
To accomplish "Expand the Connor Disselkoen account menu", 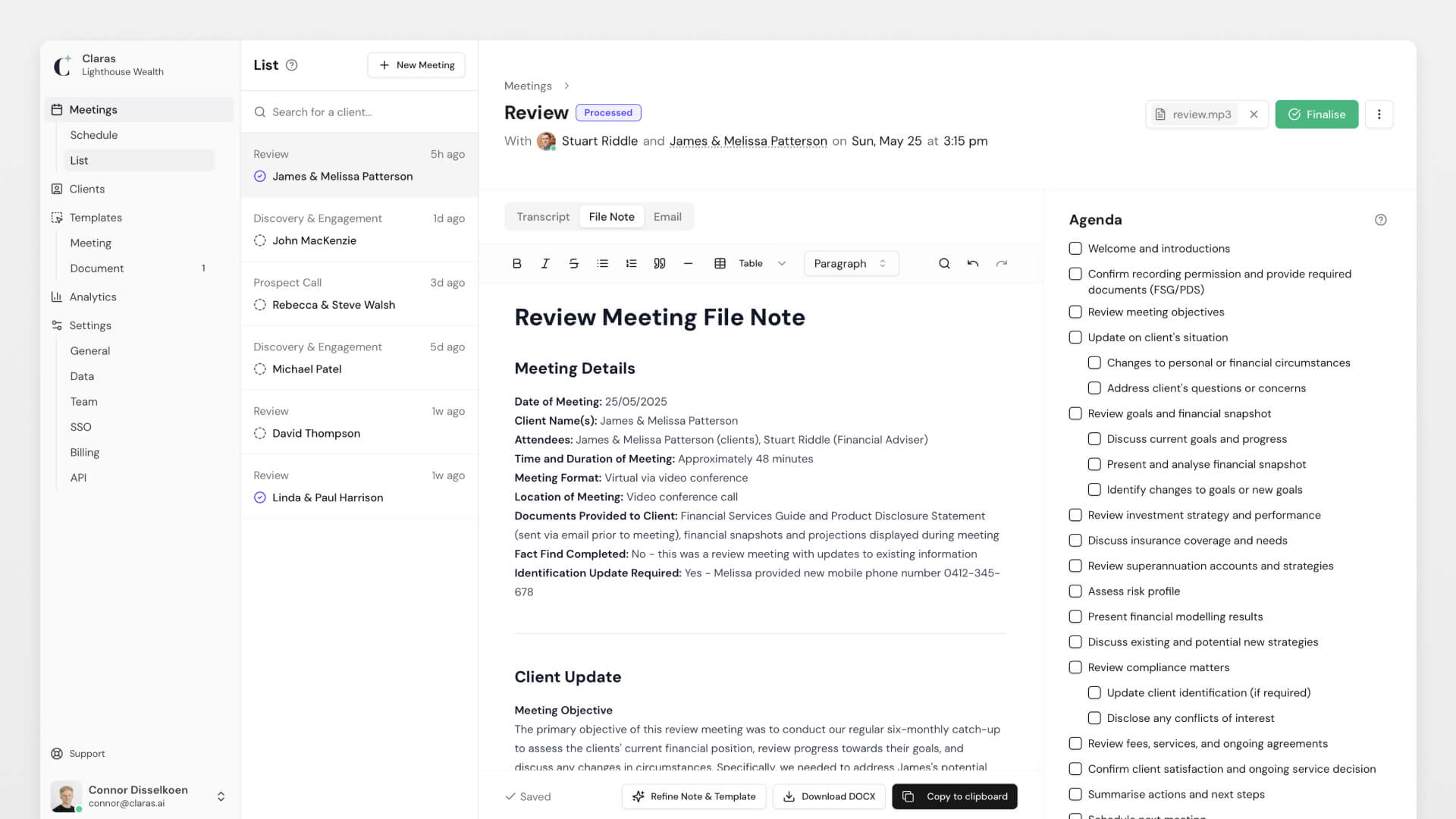I will coord(221,796).
